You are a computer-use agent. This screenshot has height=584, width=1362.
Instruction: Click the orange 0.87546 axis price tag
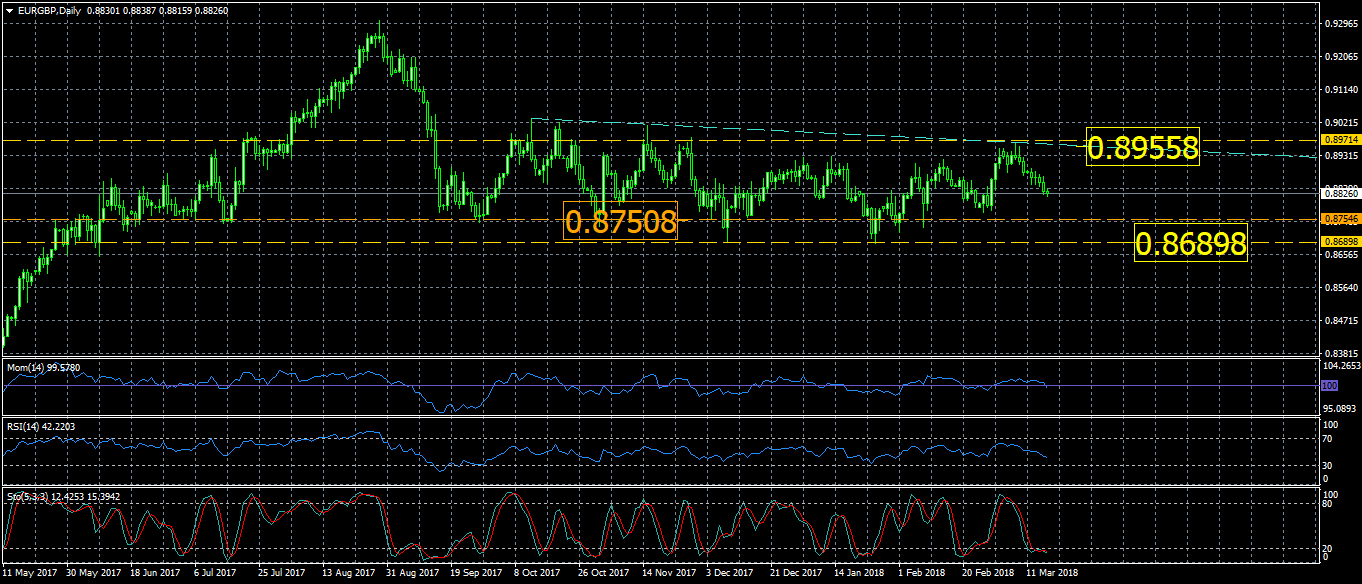click(1339, 218)
